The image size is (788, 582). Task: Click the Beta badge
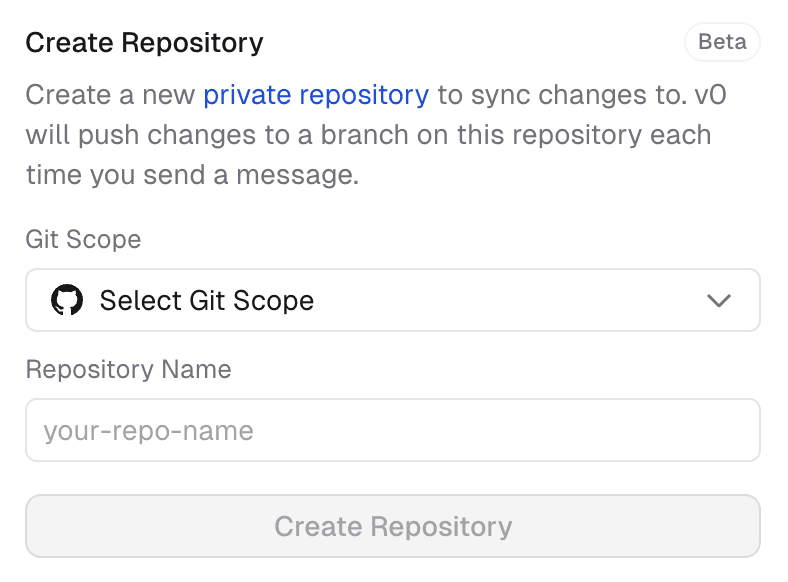tap(722, 43)
